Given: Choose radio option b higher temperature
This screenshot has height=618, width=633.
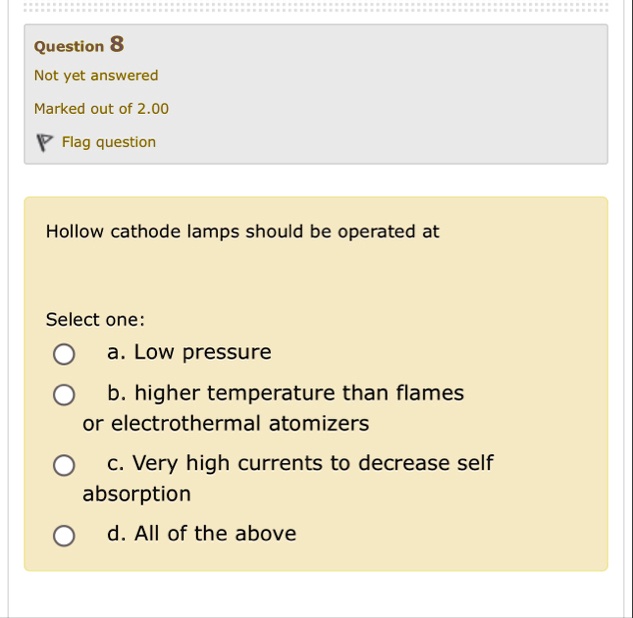Looking at the screenshot, I should click(64, 394).
